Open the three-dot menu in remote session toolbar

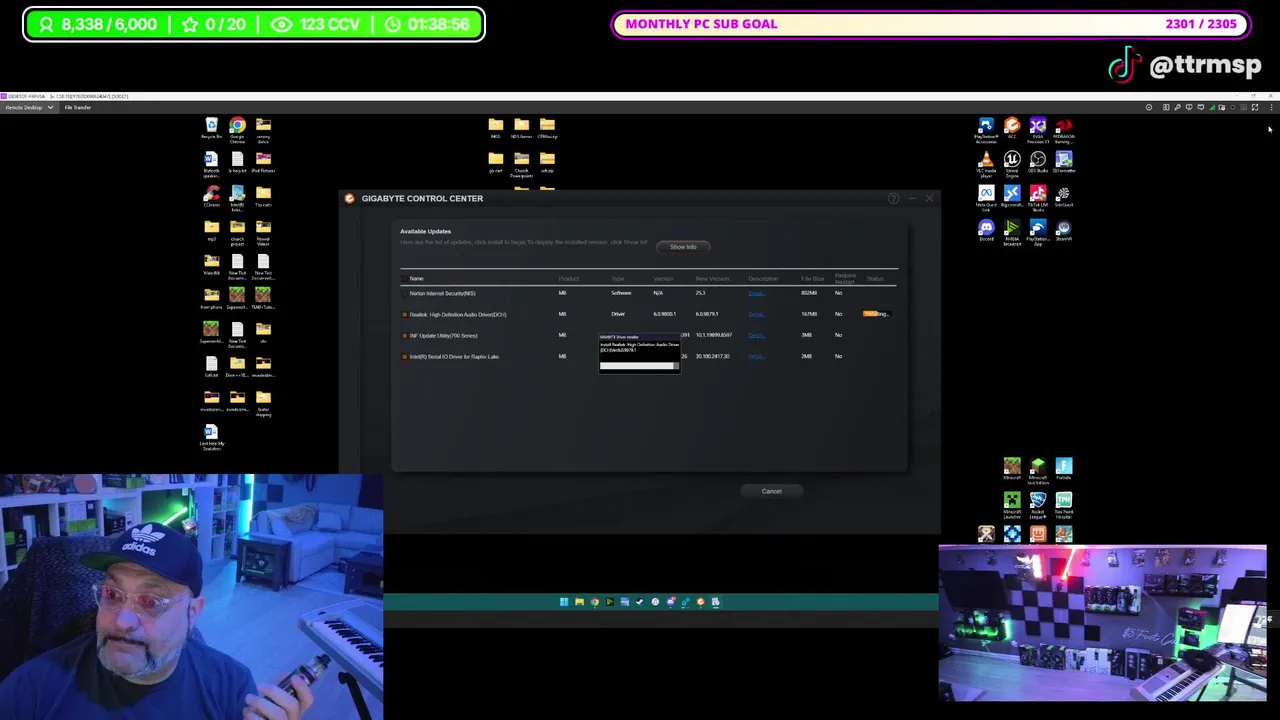pyautogui.click(x=1271, y=107)
